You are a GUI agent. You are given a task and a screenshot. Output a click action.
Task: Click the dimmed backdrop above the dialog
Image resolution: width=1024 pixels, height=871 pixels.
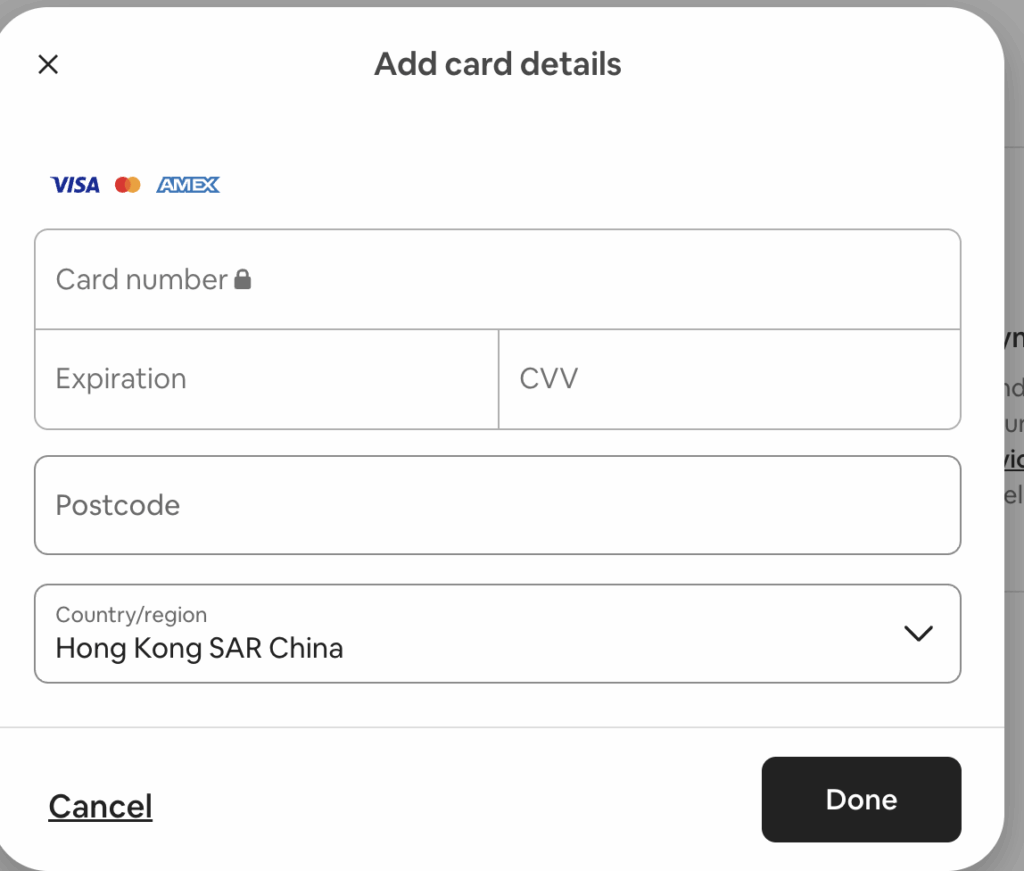500,3
